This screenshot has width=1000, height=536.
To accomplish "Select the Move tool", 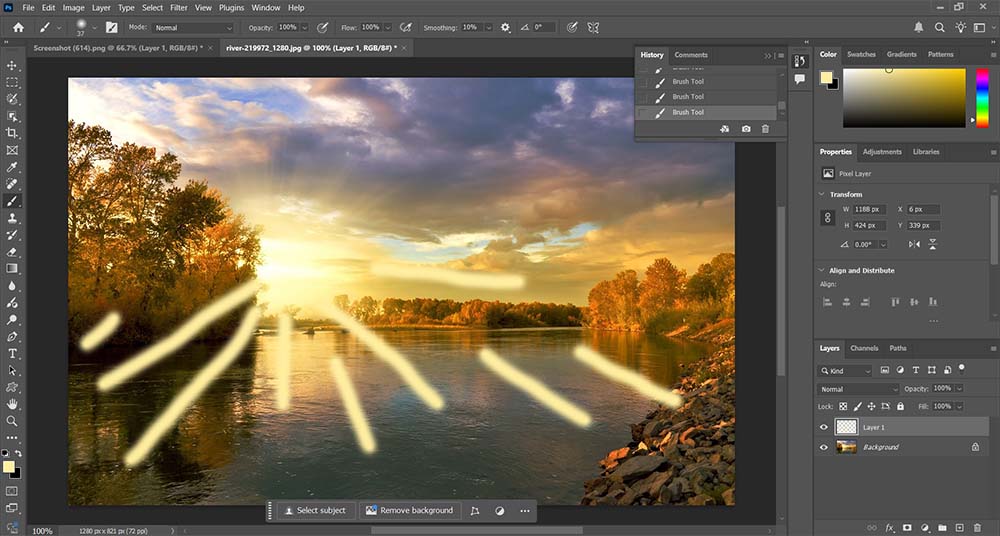I will [x=13, y=65].
